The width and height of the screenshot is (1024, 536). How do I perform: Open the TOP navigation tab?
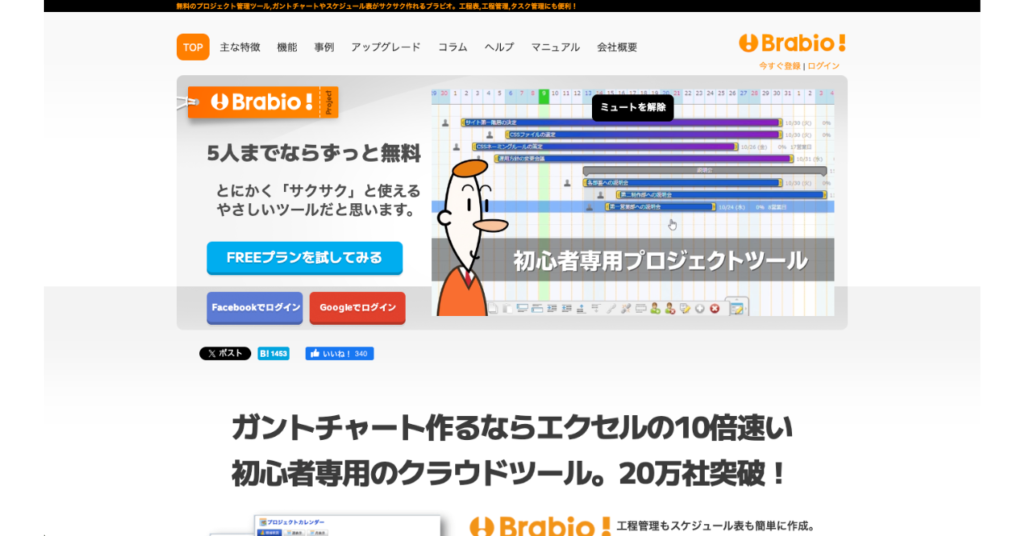(193, 47)
